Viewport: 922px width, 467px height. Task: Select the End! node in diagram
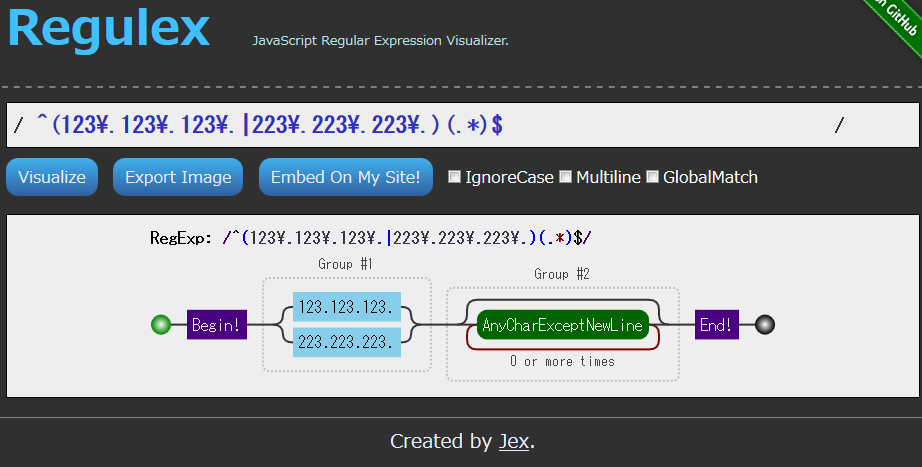pyautogui.click(x=717, y=325)
